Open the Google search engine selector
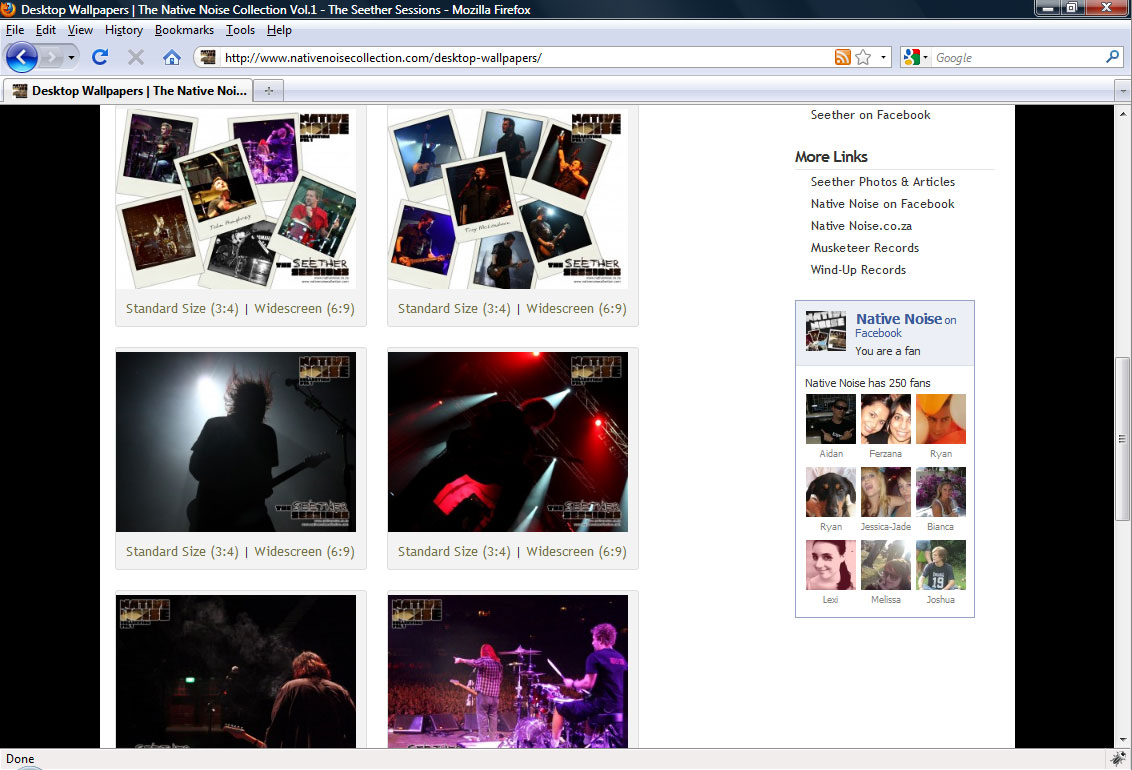This screenshot has width=1132, height=770. click(x=914, y=58)
